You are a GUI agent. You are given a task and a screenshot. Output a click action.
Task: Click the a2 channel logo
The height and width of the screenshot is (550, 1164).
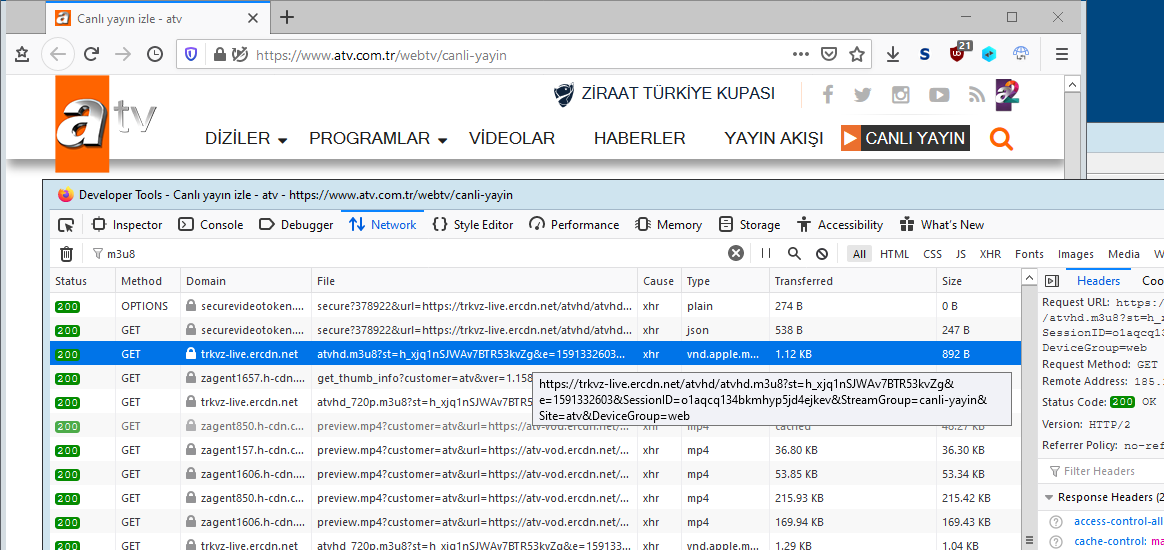point(1008,95)
